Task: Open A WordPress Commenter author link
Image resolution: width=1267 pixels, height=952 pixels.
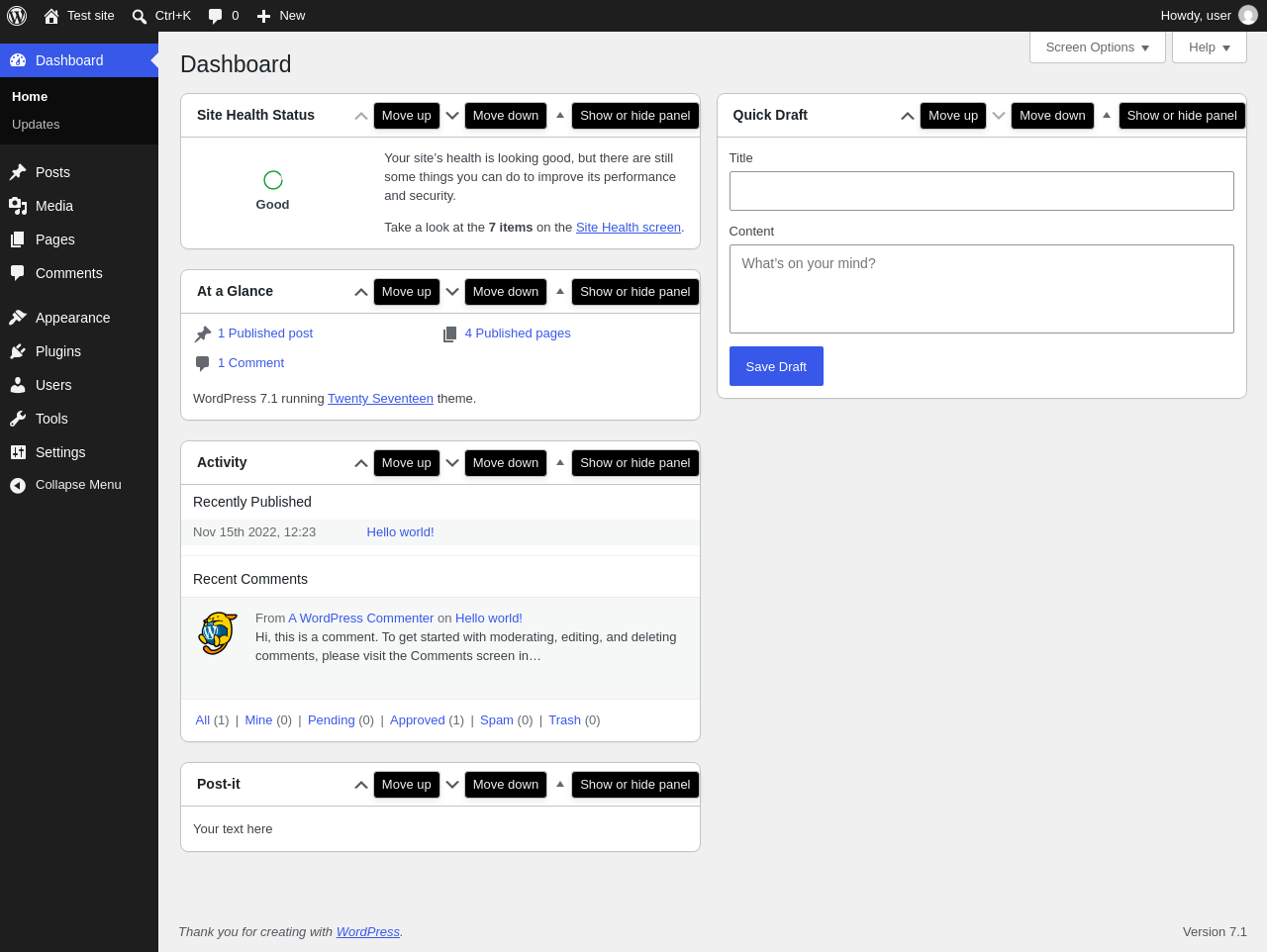Action: point(361,619)
